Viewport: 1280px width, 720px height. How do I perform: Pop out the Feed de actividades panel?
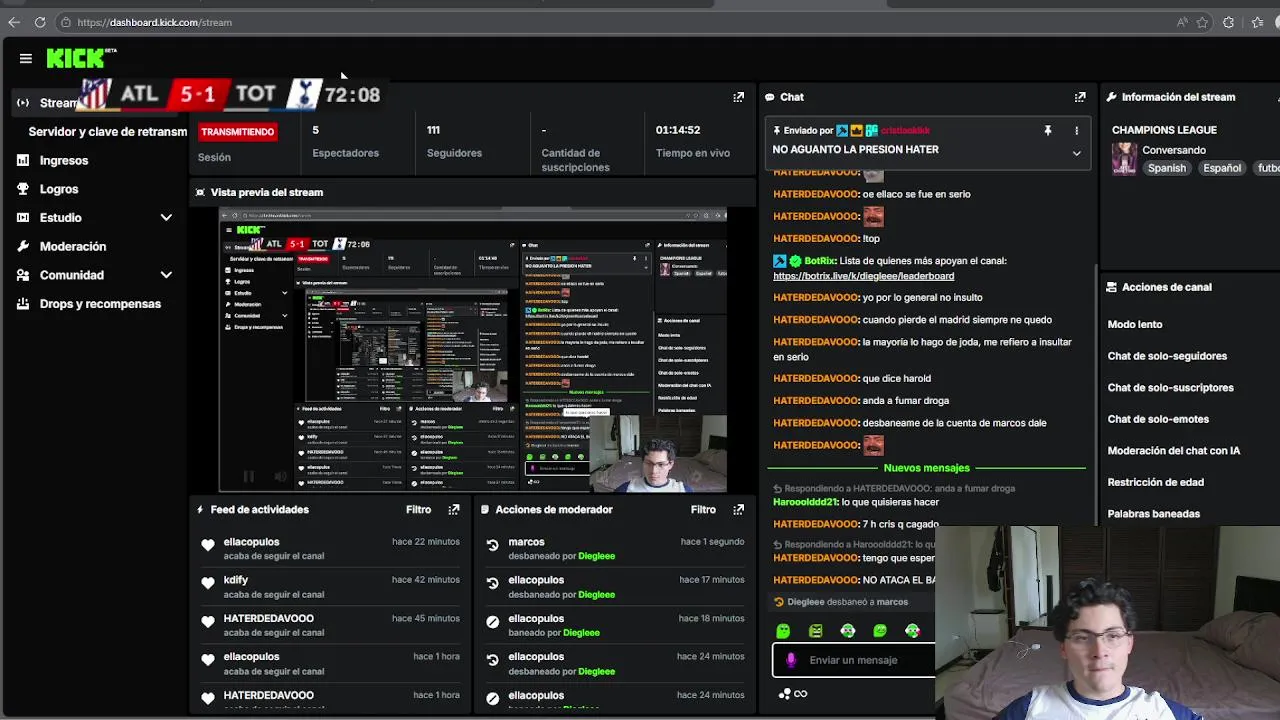(x=454, y=509)
